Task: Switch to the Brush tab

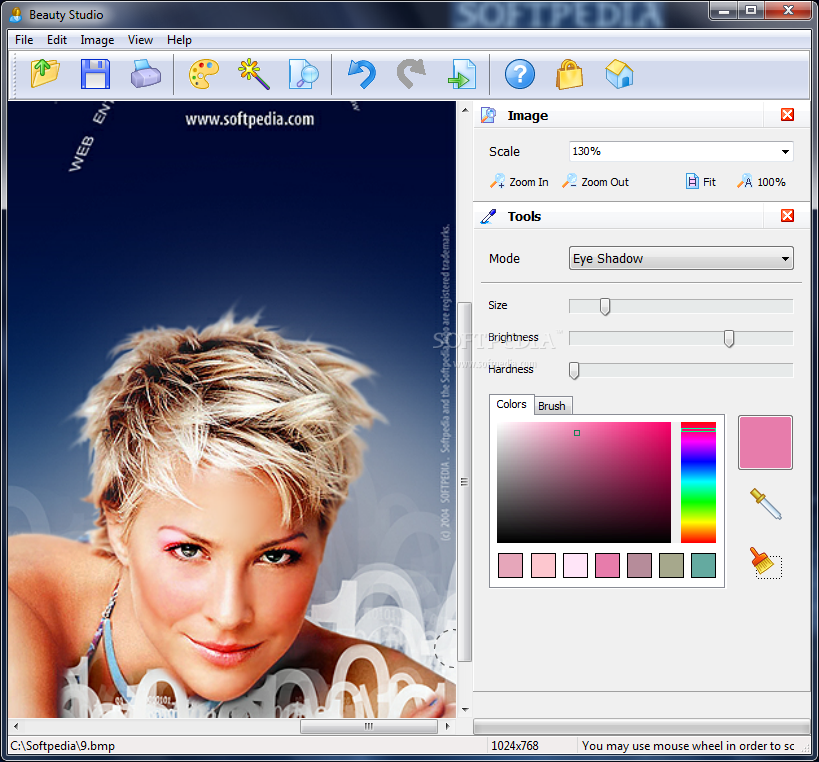Action: [552, 406]
